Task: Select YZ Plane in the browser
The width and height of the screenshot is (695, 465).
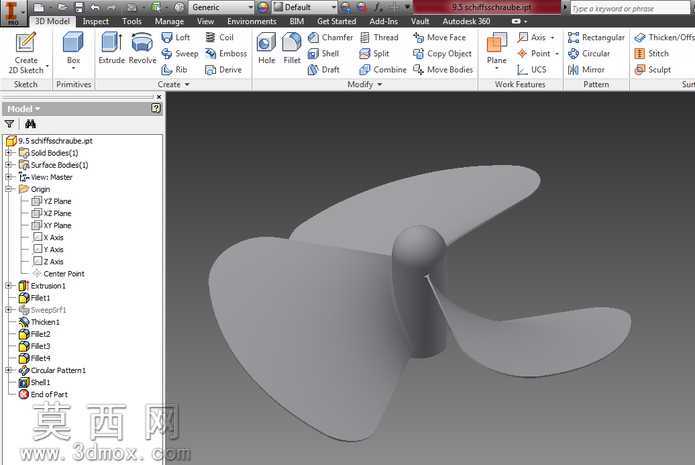Action: [51, 201]
